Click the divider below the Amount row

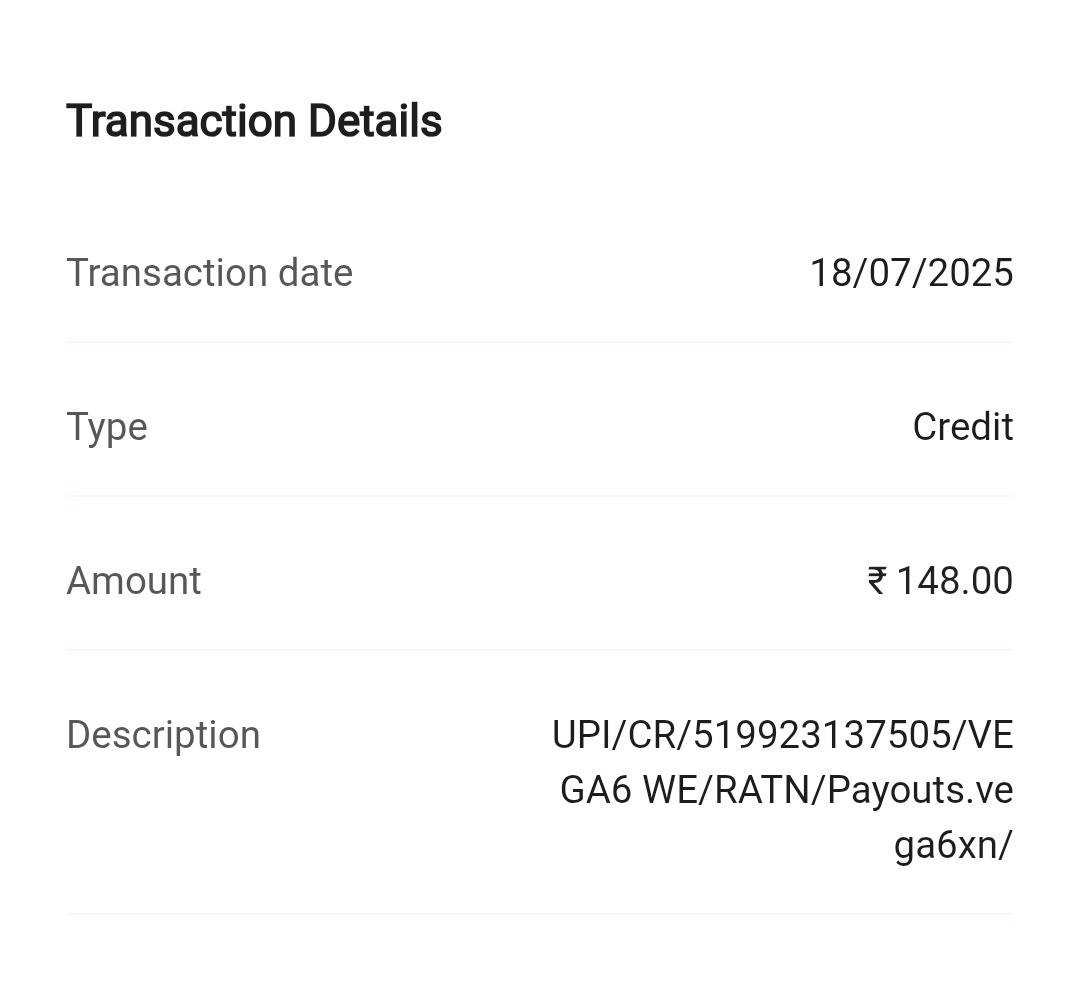click(540, 650)
